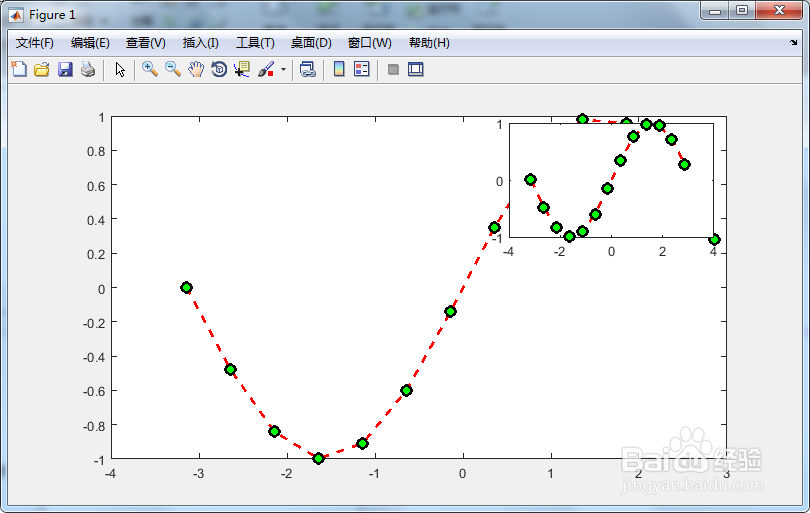Maximize the Figure 1 window
The height and width of the screenshot is (513, 810).
click(x=742, y=11)
